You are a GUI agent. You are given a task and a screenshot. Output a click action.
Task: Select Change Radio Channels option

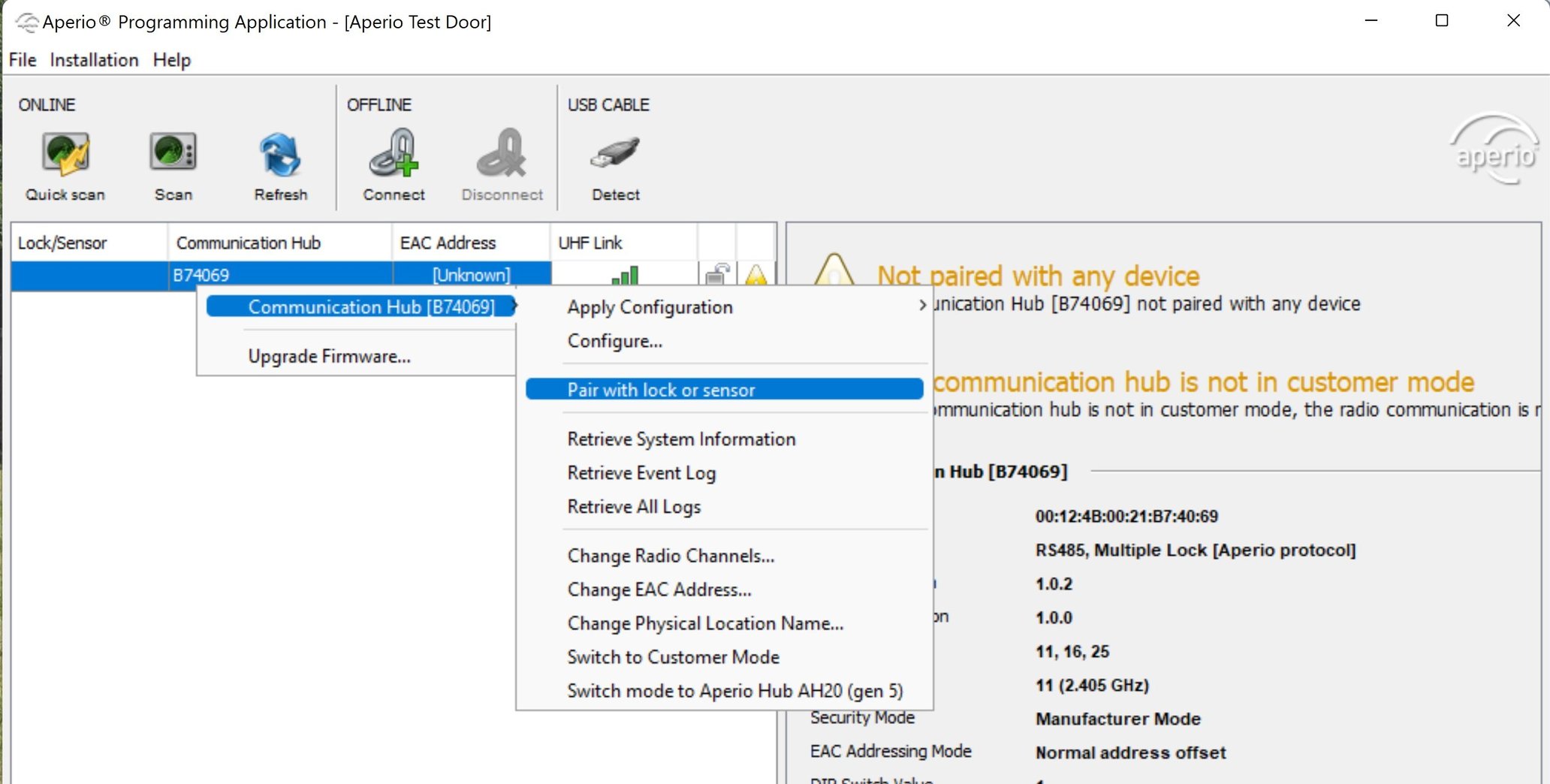click(671, 556)
